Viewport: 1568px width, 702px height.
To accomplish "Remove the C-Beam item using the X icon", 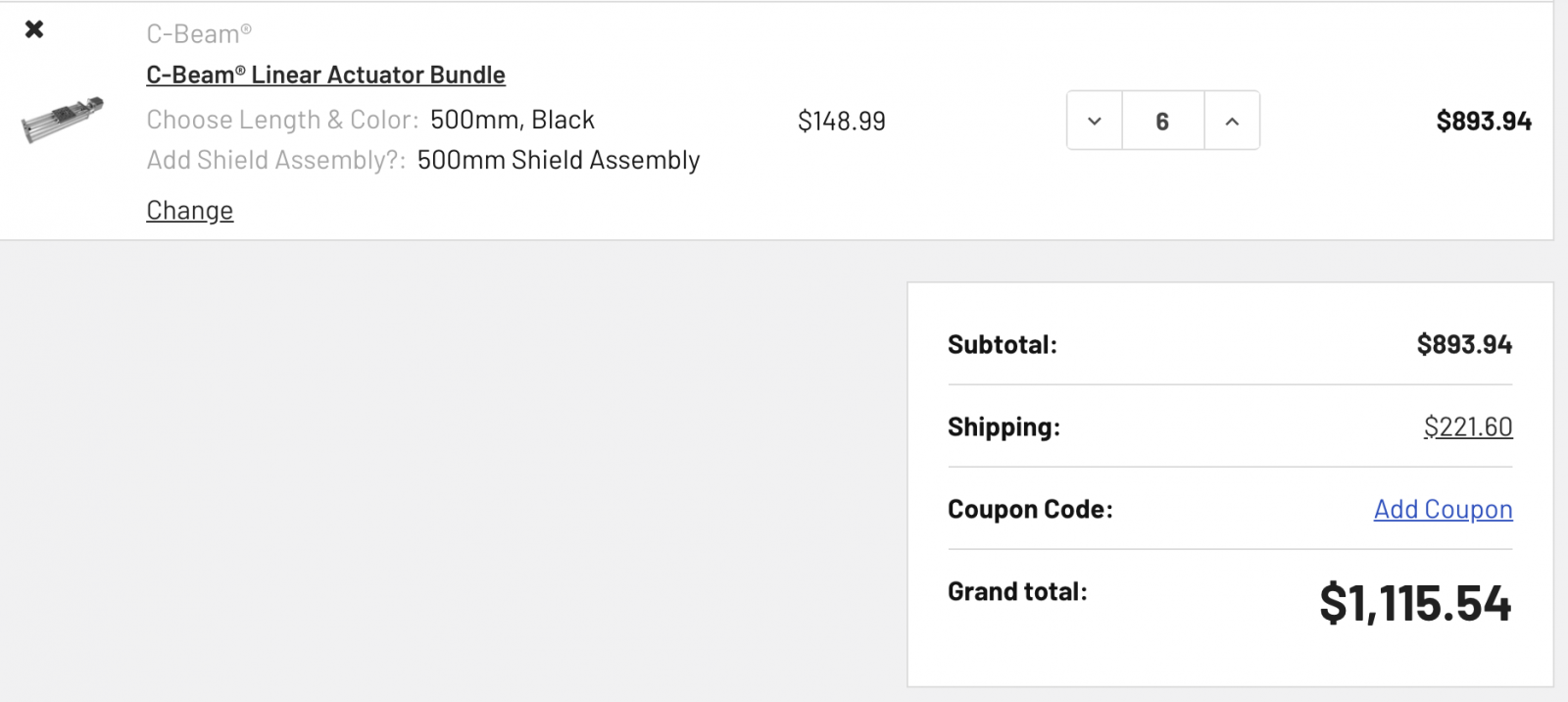I will pos(34,29).
